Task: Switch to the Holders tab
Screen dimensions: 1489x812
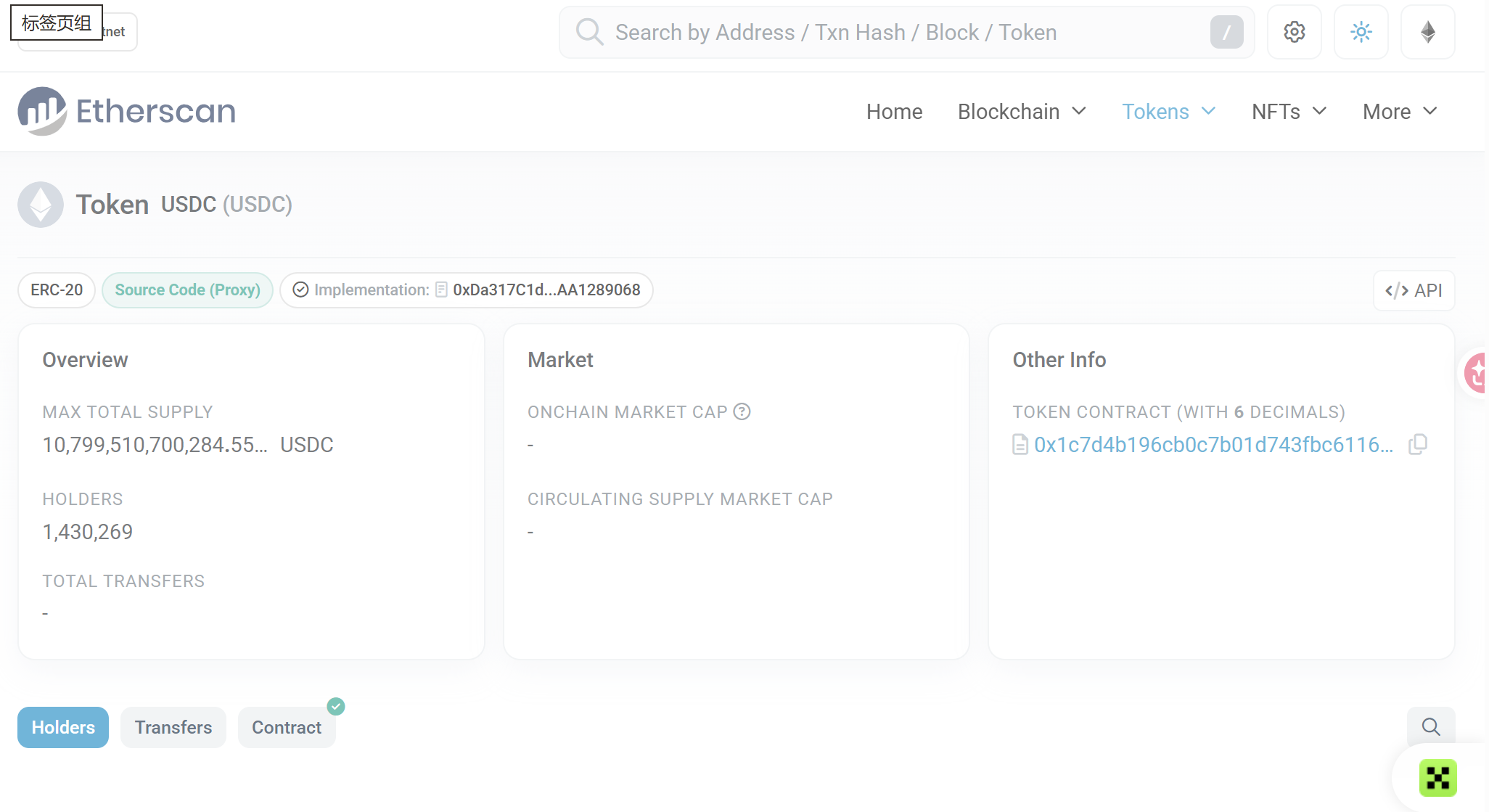Action: click(x=63, y=727)
